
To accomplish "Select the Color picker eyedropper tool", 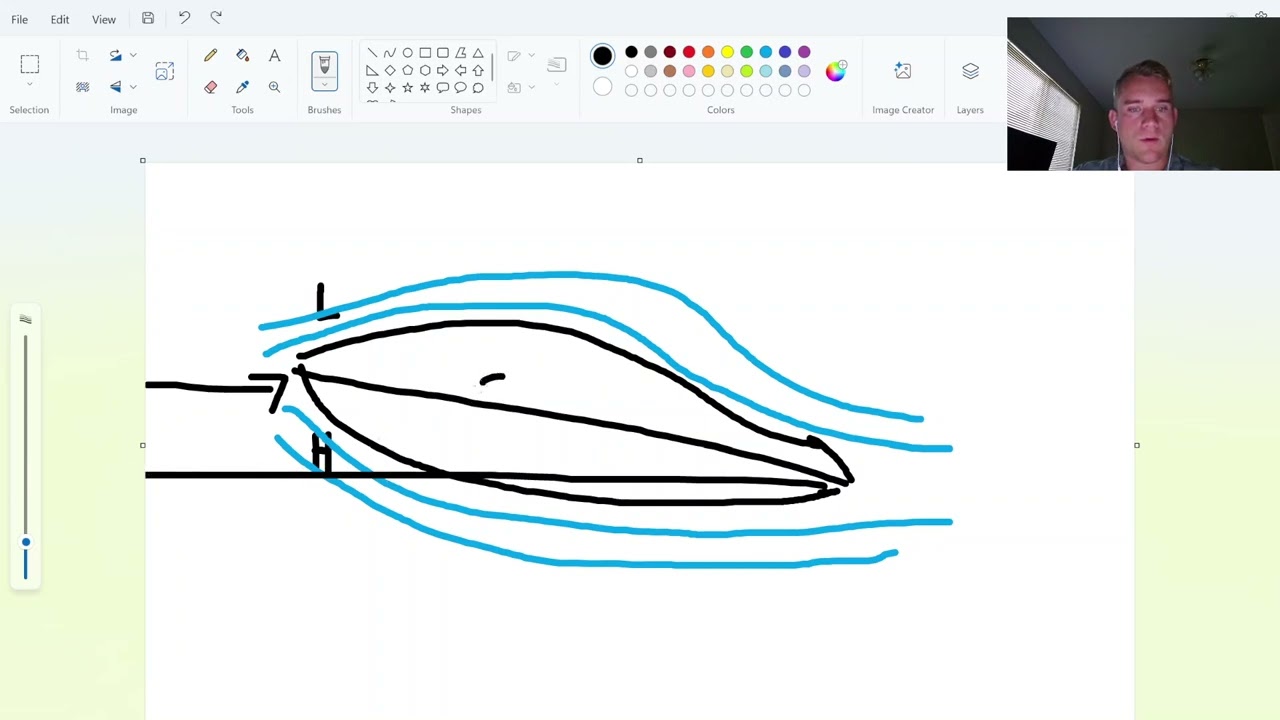I will click(242, 87).
